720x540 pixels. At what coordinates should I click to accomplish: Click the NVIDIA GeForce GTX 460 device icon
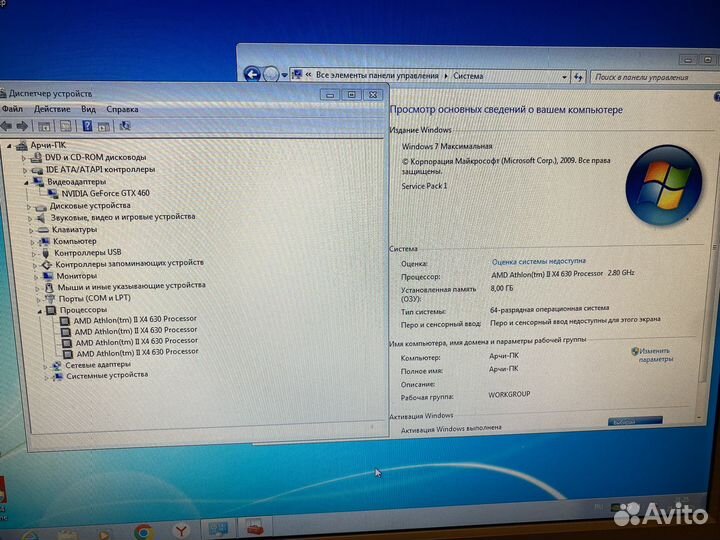click(53, 194)
